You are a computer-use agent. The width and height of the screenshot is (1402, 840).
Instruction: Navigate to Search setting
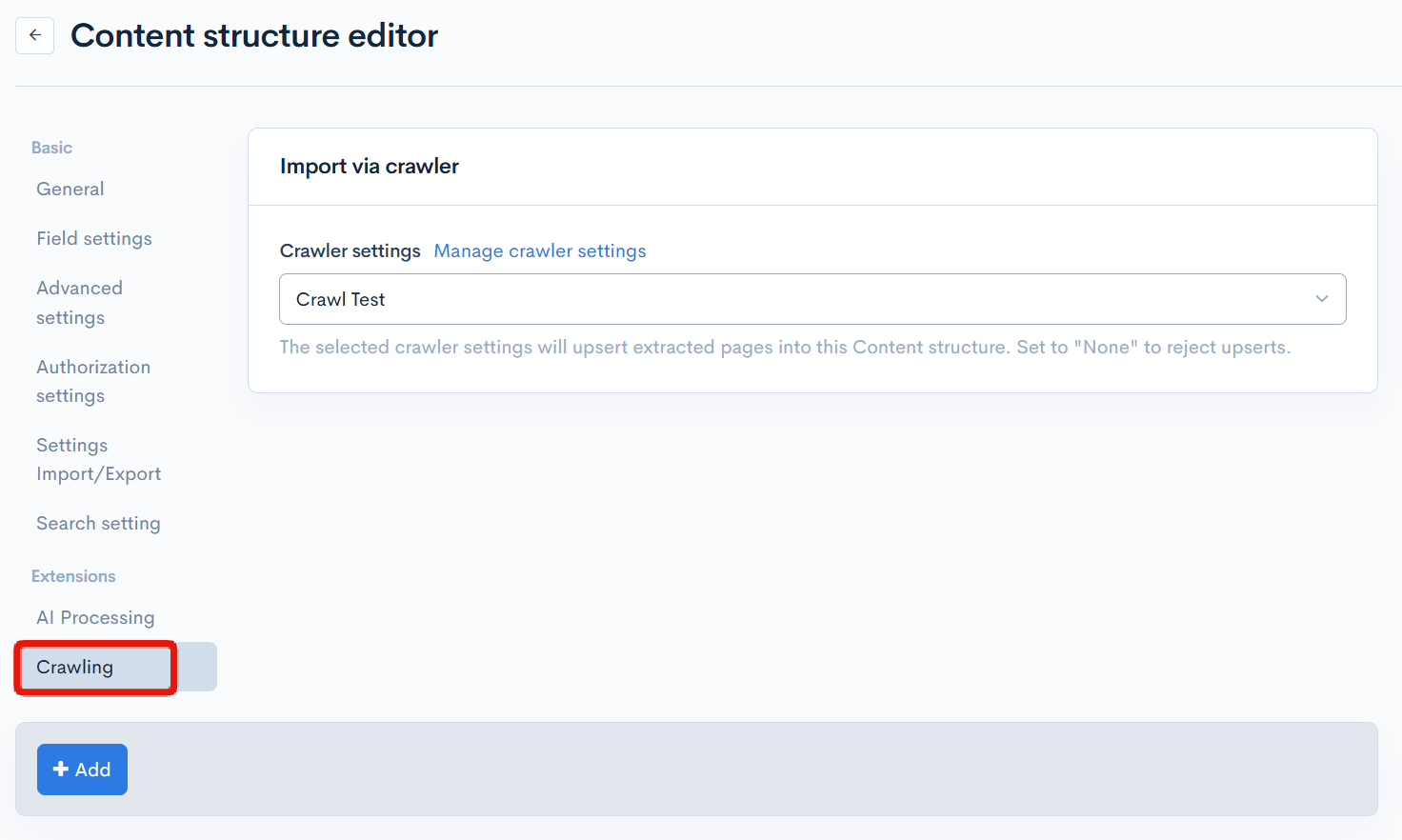point(98,523)
